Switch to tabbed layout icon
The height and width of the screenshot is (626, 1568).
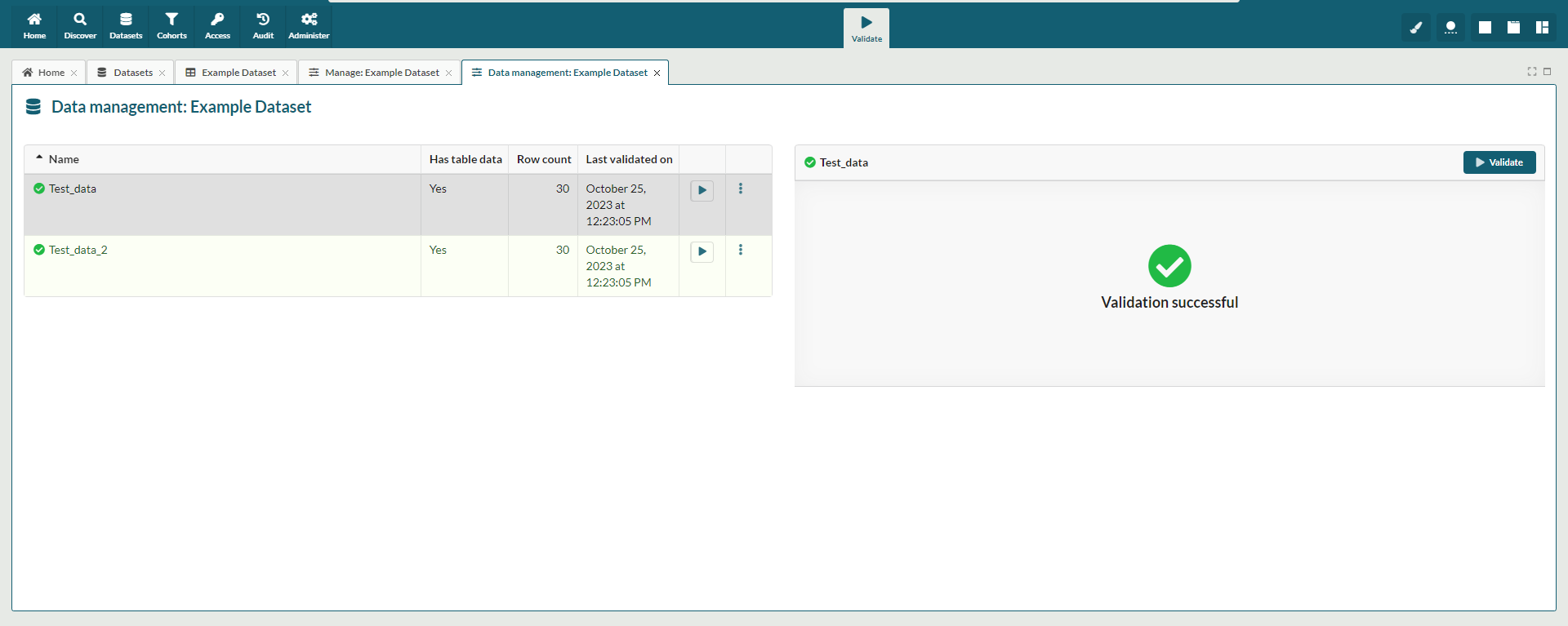pyautogui.click(x=1513, y=28)
